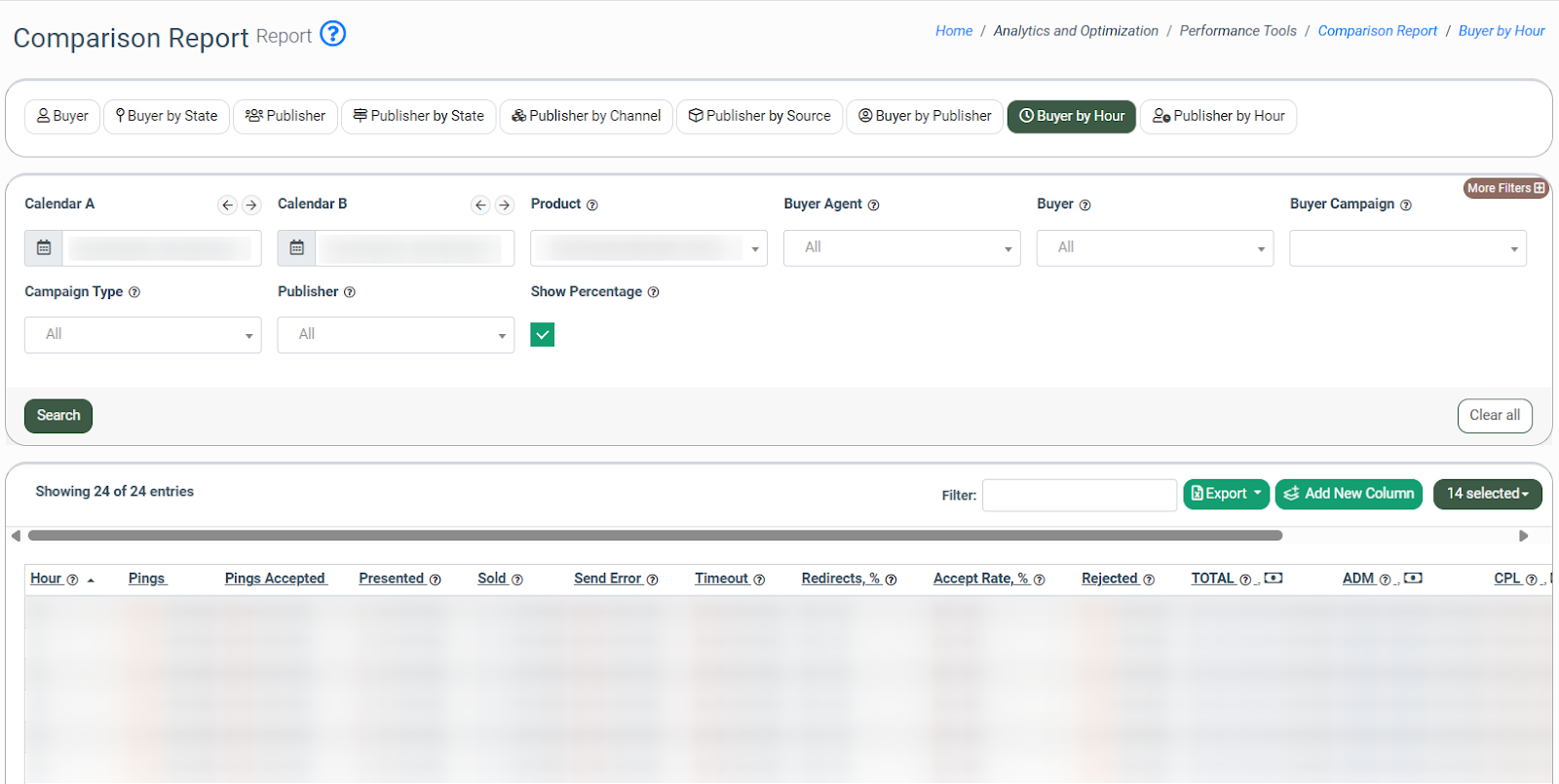Open Calendar A date picker icon
The height and width of the screenshot is (784, 1559).
coord(44,248)
